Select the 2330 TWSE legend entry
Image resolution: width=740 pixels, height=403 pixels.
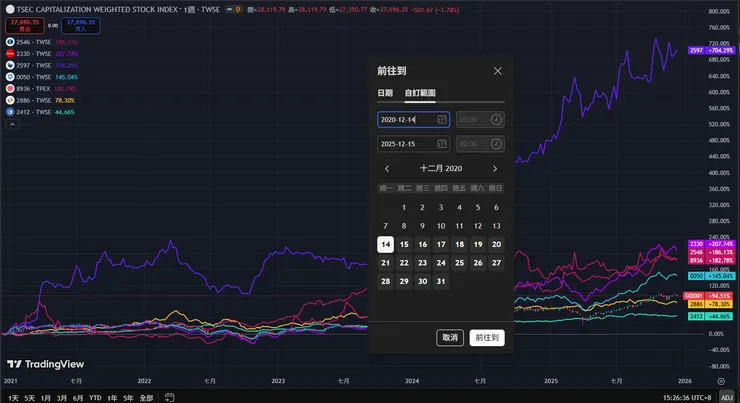(x=42, y=54)
